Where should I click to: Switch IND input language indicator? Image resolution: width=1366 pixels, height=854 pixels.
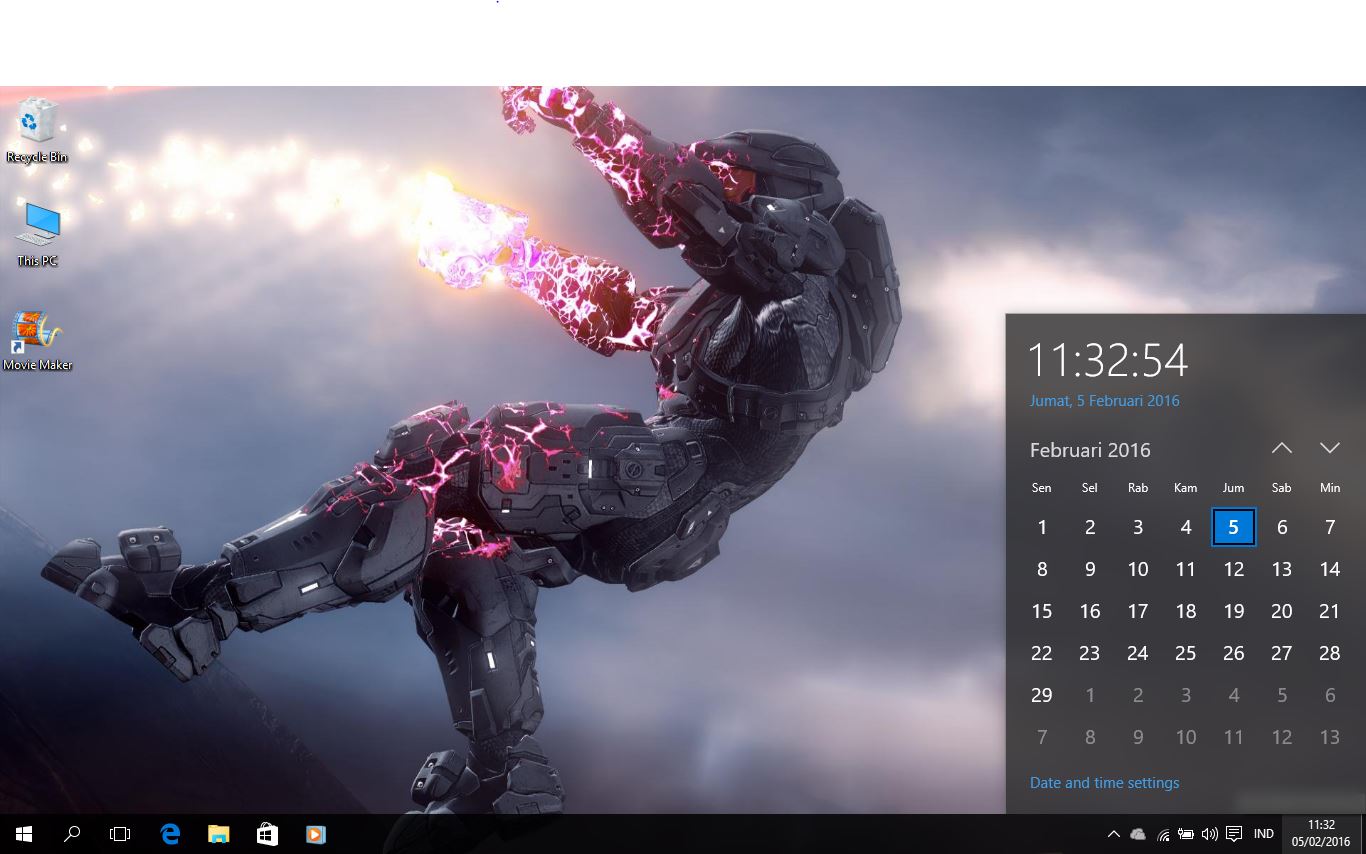(1264, 834)
